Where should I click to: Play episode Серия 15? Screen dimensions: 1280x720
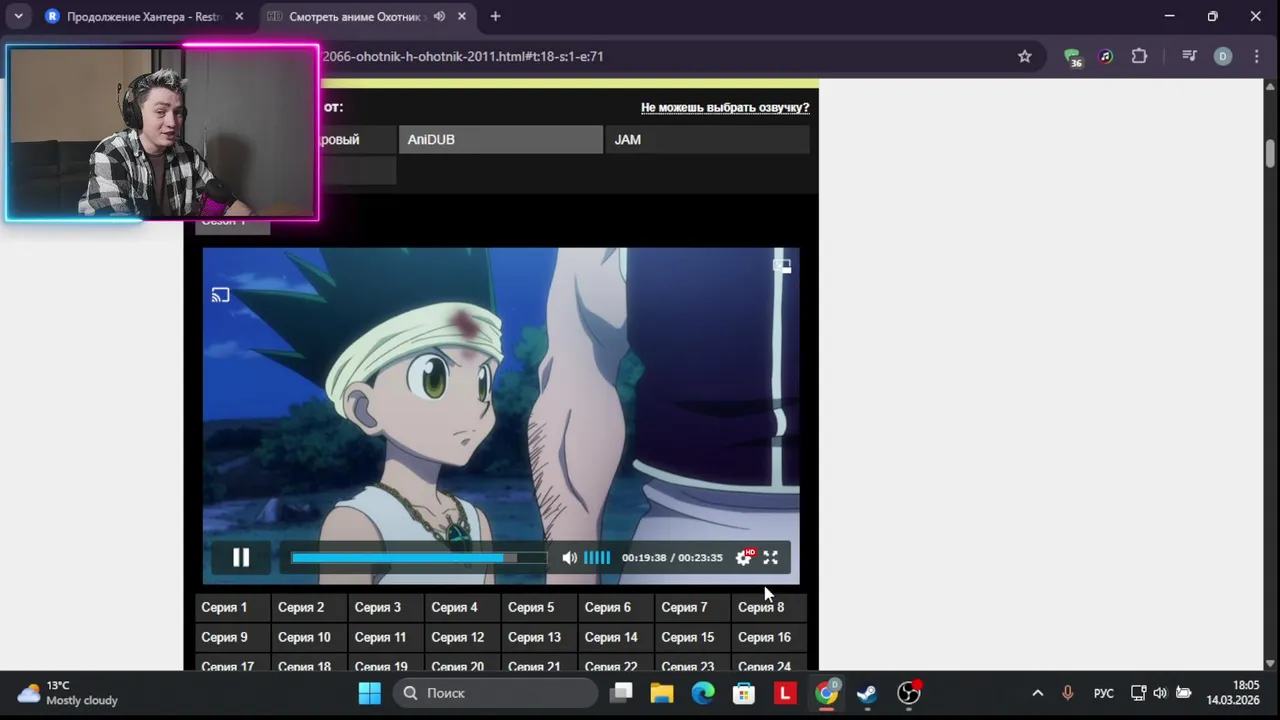tap(693, 637)
